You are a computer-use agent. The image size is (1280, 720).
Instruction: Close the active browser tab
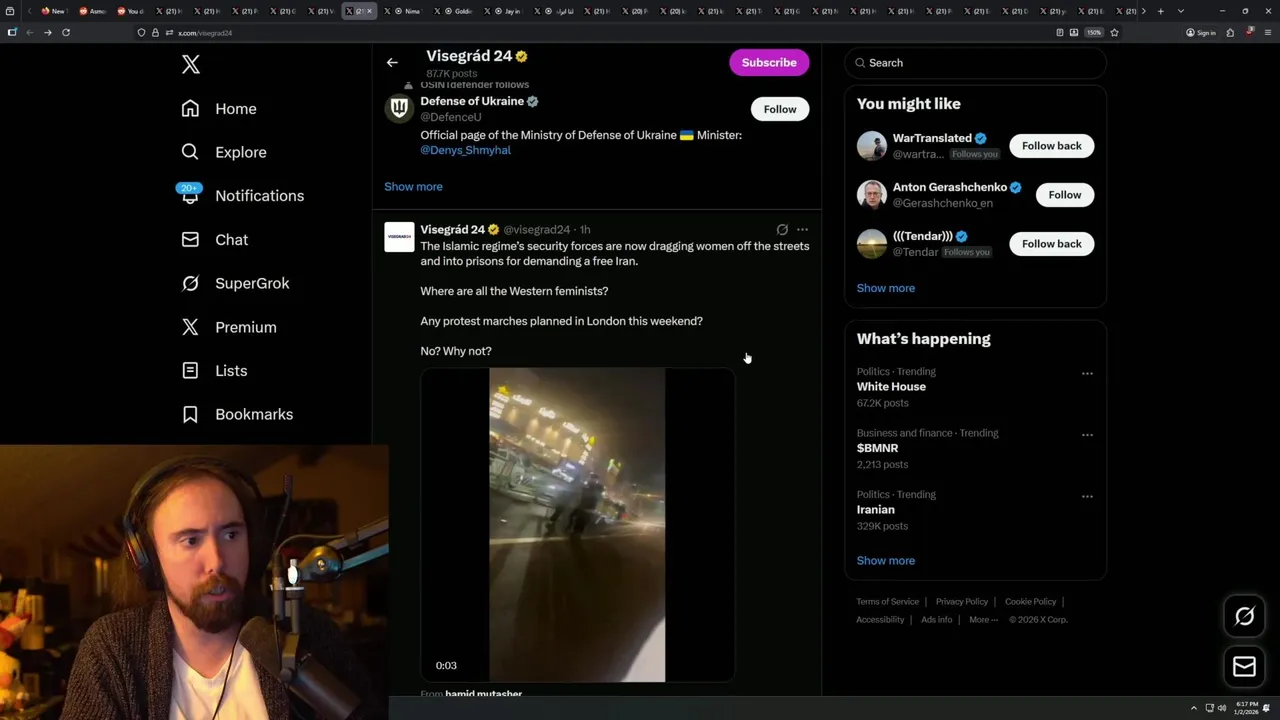pos(369,11)
